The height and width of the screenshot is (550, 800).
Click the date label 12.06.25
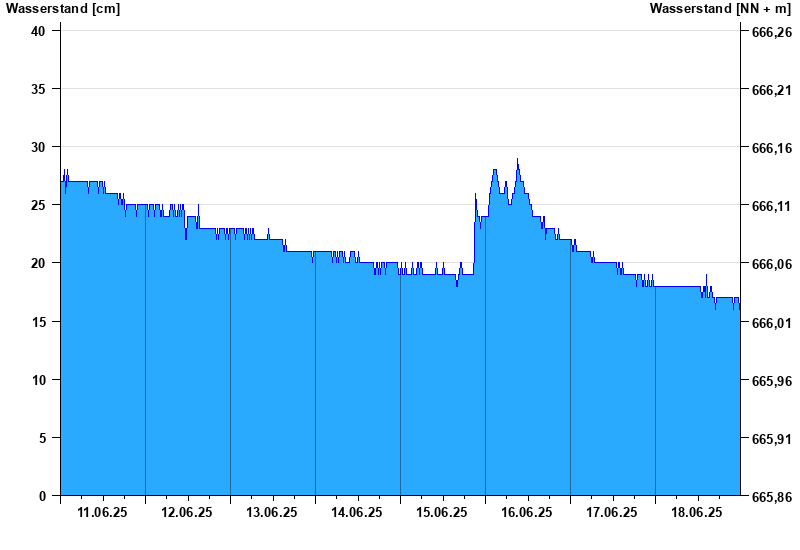point(187,512)
